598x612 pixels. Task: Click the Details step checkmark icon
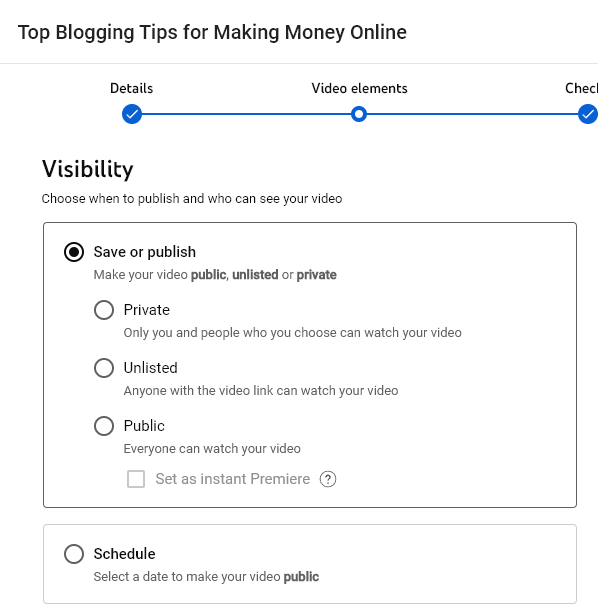tap(132, 114)
